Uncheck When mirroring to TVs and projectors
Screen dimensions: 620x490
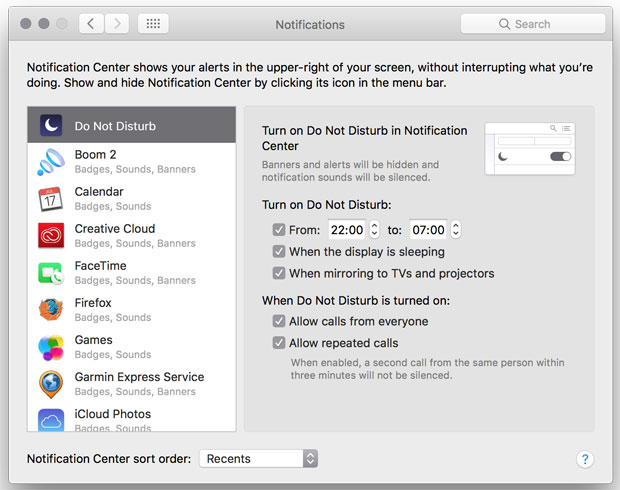(279, 273)
